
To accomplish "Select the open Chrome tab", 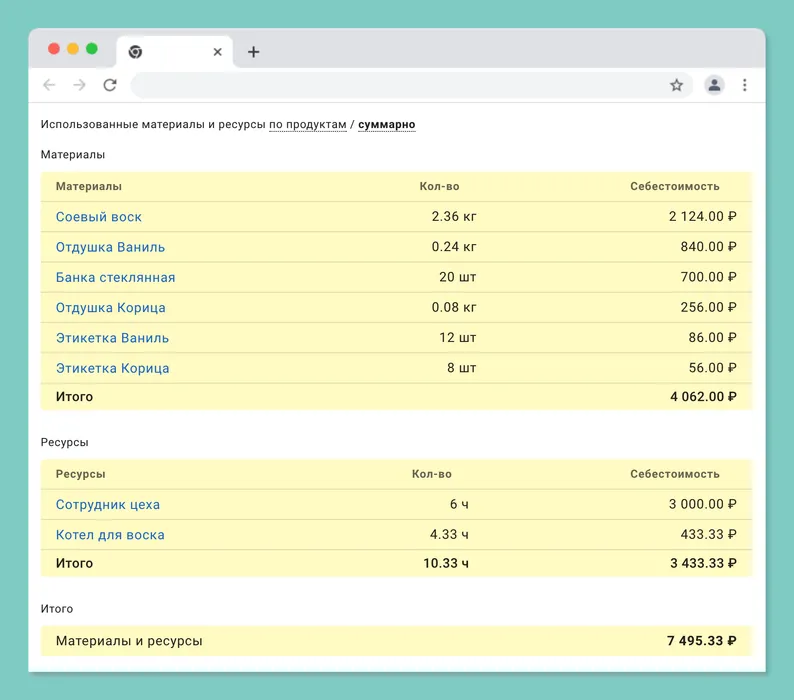I will 174,52.
